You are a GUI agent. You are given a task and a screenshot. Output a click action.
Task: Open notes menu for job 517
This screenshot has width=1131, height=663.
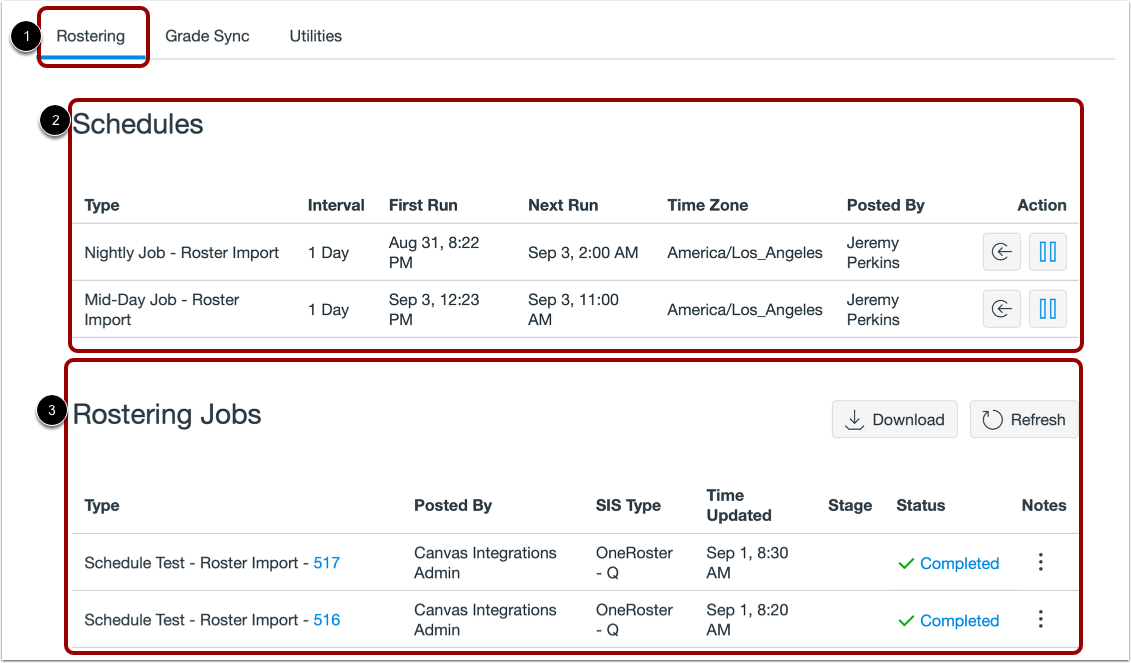click(1041, 563)
